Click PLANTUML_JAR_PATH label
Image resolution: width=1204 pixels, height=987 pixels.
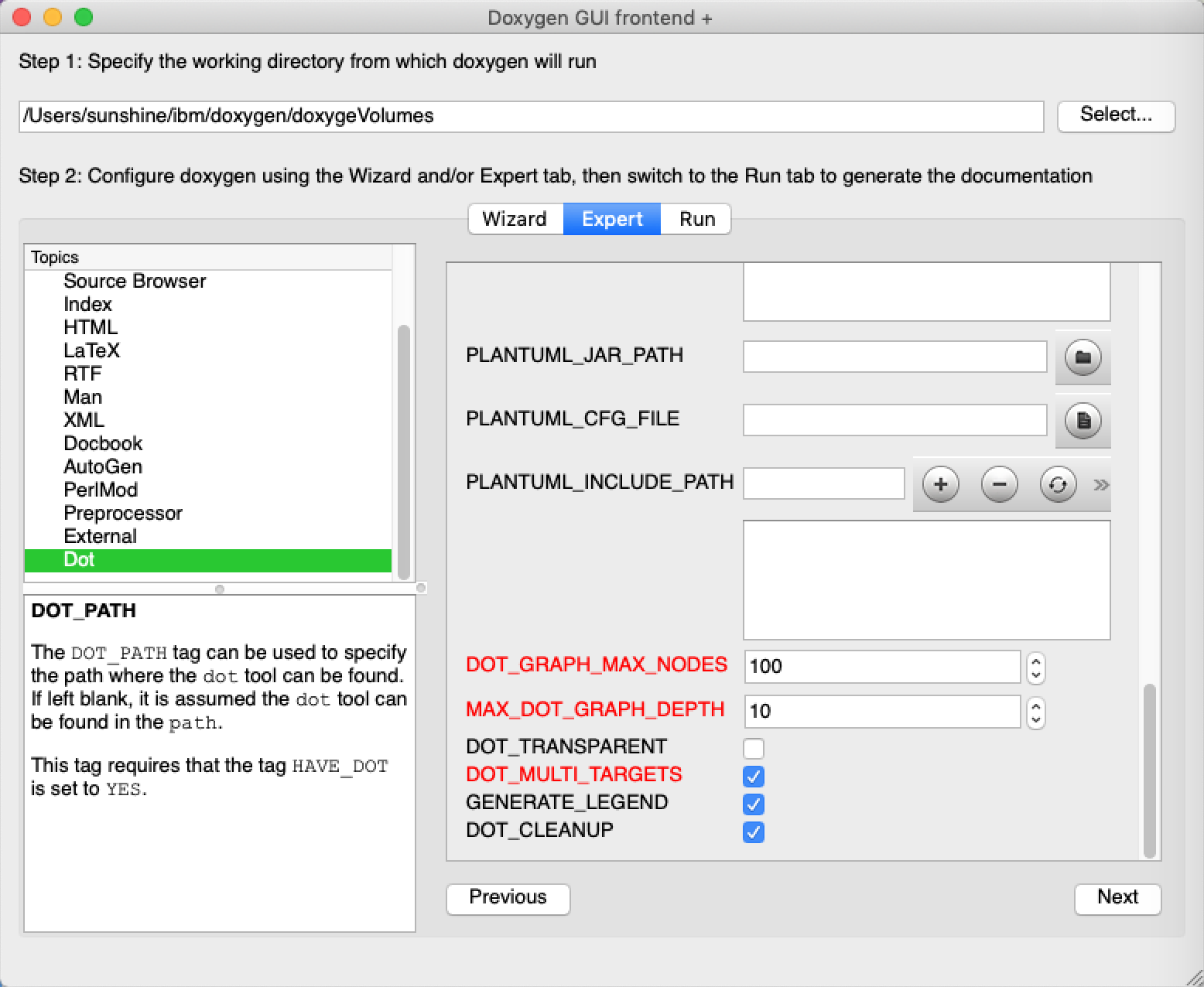point(574,355)
